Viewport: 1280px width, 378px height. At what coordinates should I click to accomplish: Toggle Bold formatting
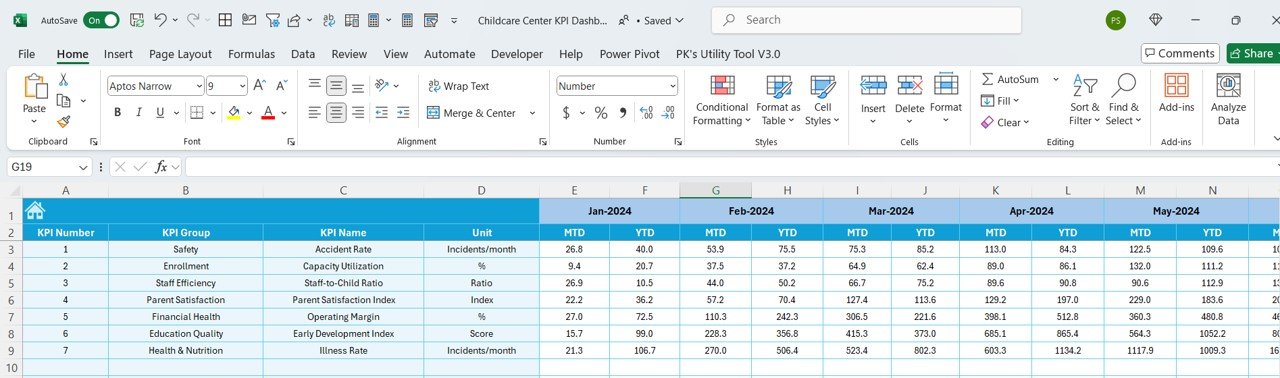tap(117, 112)
